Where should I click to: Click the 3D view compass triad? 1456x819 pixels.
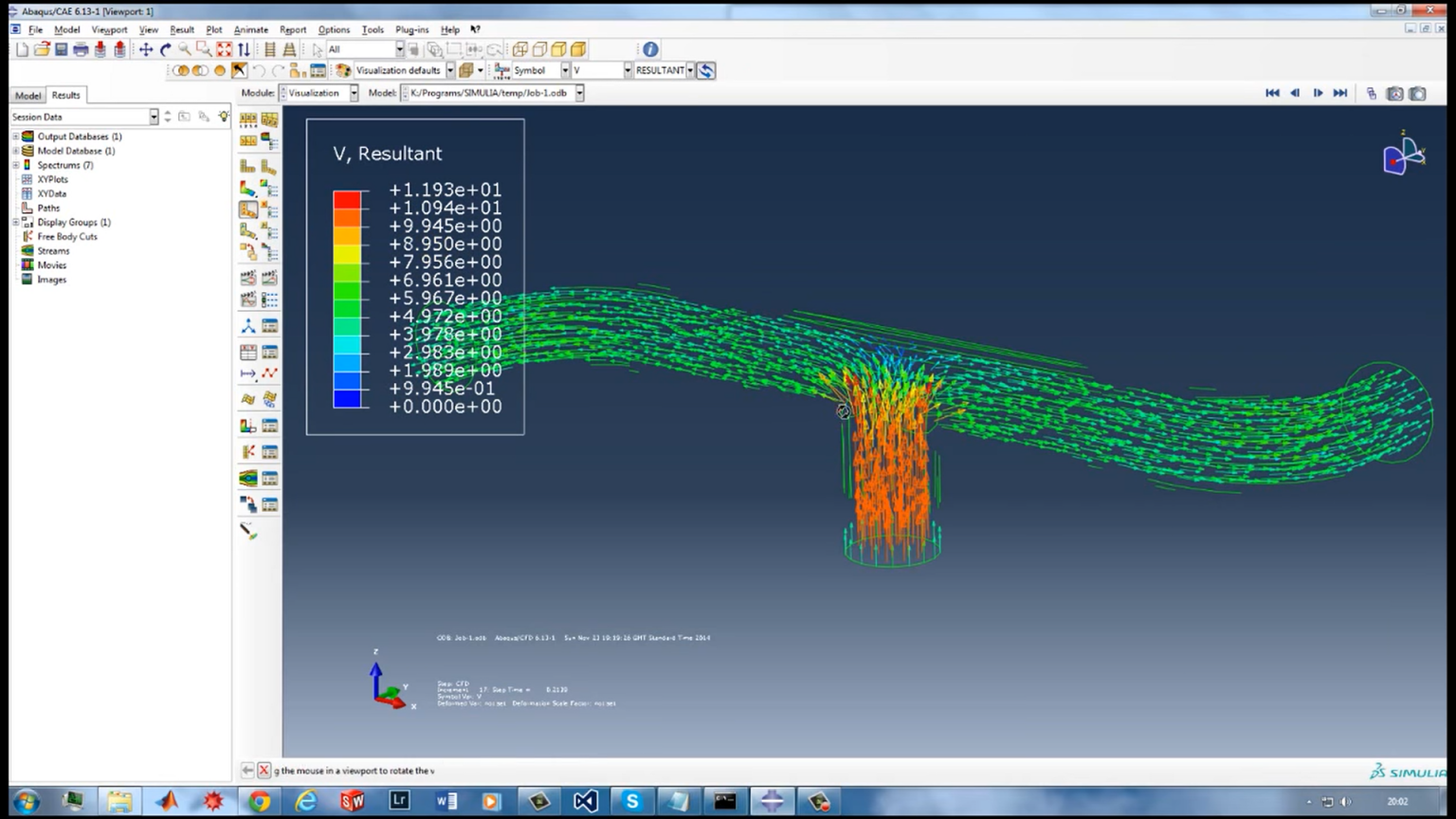click(1402, 155)
